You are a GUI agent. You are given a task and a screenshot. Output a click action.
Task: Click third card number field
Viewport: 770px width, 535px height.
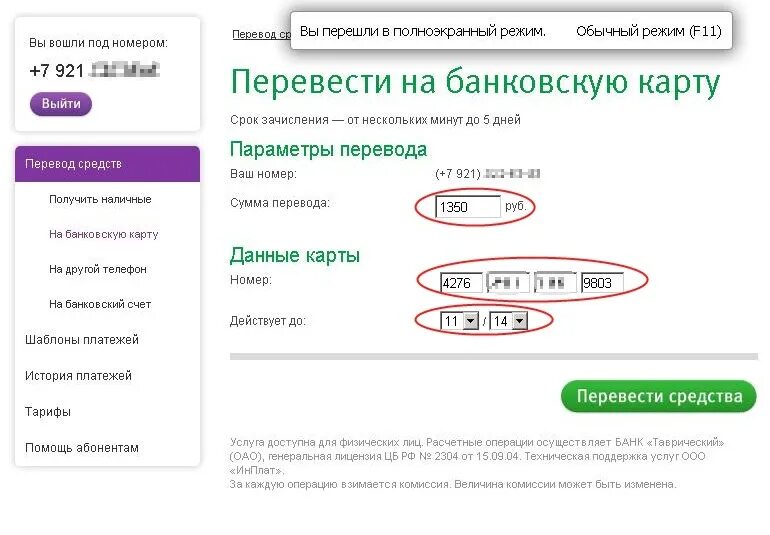[x=555, y=283]
